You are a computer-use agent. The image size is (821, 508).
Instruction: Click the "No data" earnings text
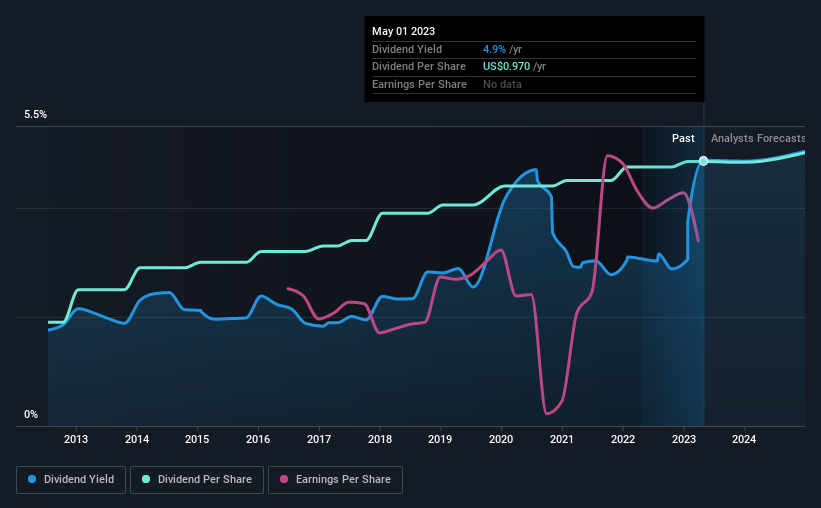coord(502,84)
